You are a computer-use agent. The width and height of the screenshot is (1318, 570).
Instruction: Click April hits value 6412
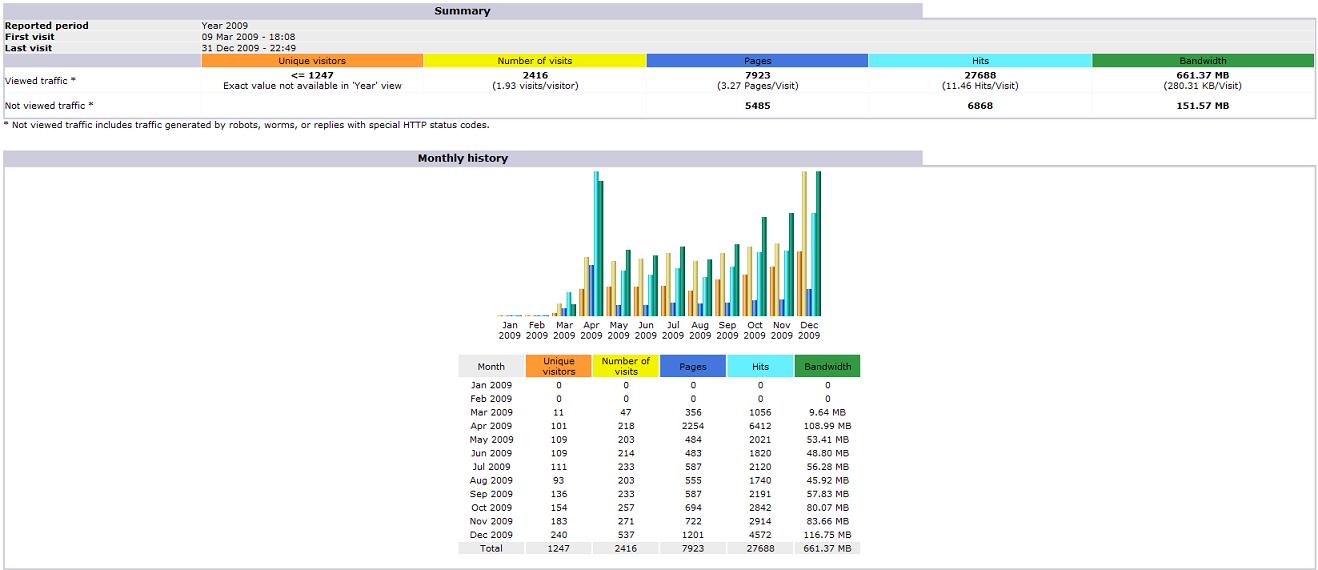(x=760, y=425)
